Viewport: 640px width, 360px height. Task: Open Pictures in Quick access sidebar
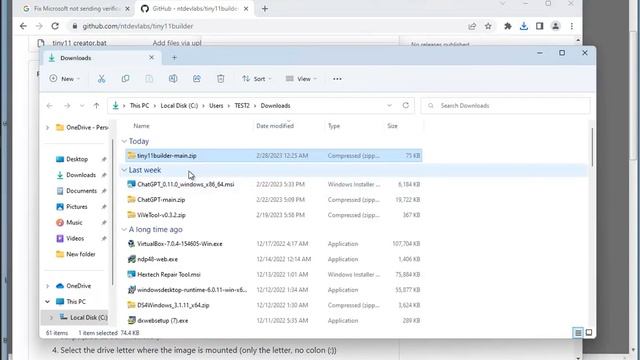tap(77, 207)
